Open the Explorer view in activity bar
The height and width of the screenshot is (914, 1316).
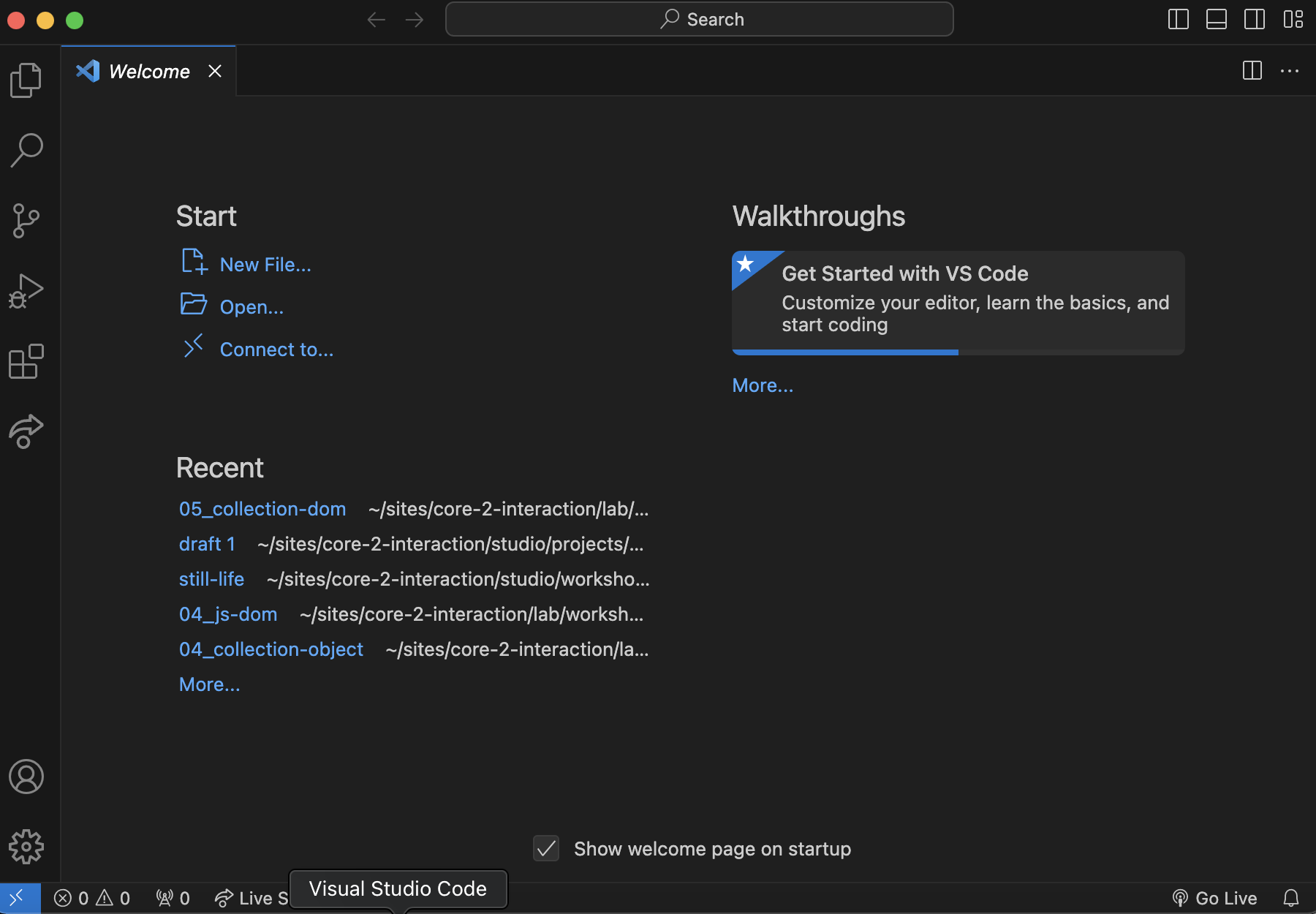pyautogui.click(x=26, y=80)
